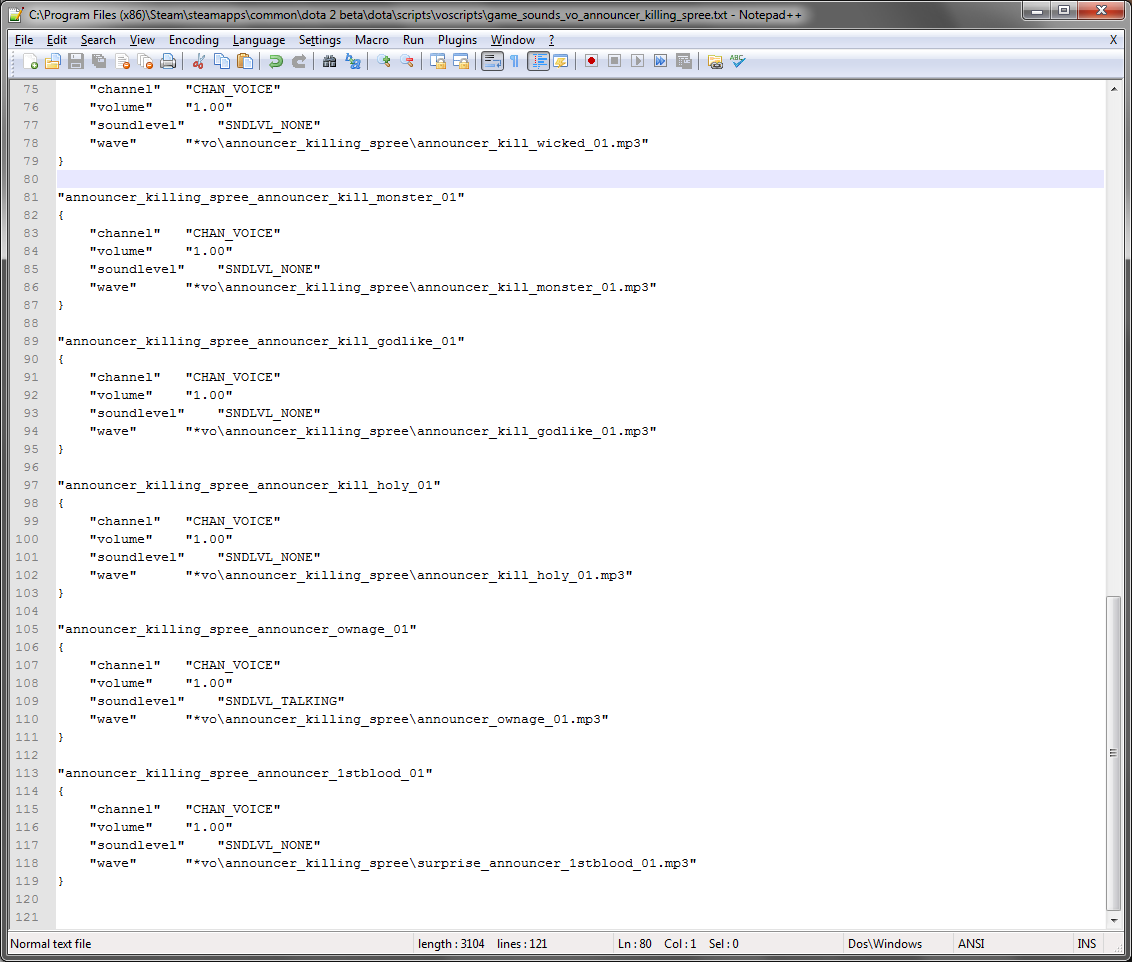
Task: Click the Open file folder icon
Action: (x=53, y=62)
